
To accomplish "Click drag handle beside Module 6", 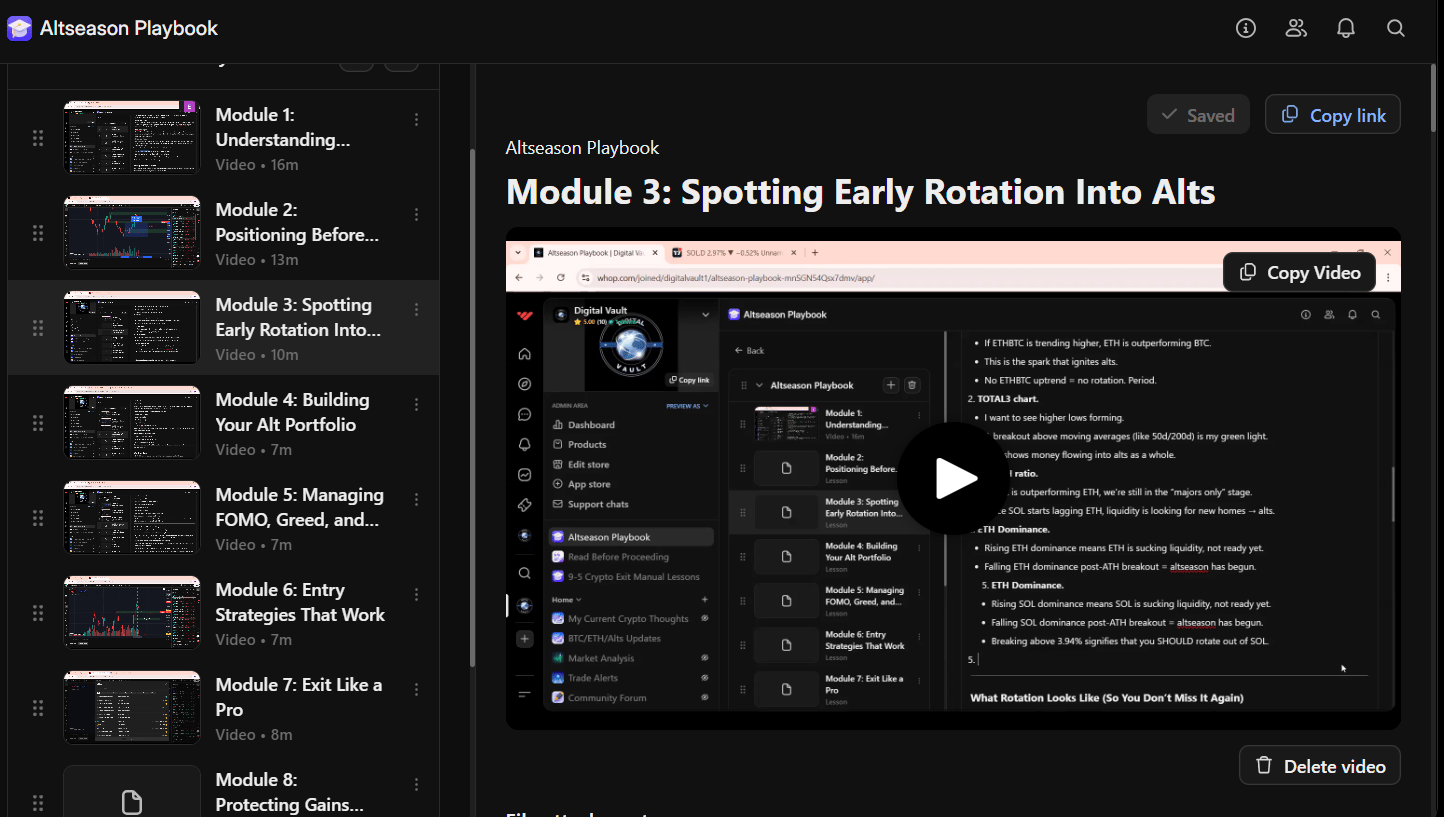I will [38, 613].
